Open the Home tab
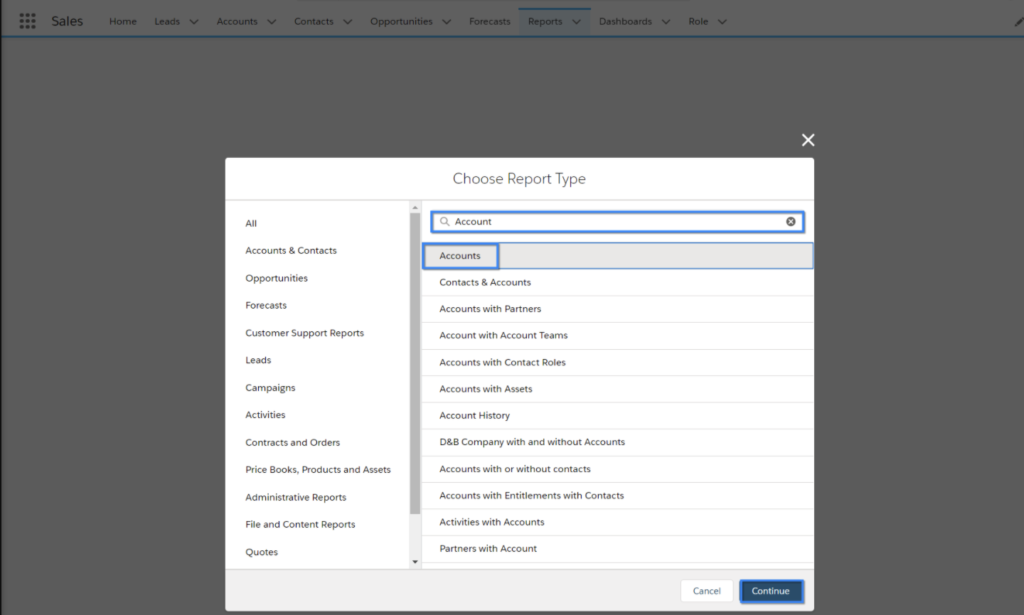The image size is (1024, 615). pyautogui.click(x=123, y=22)
